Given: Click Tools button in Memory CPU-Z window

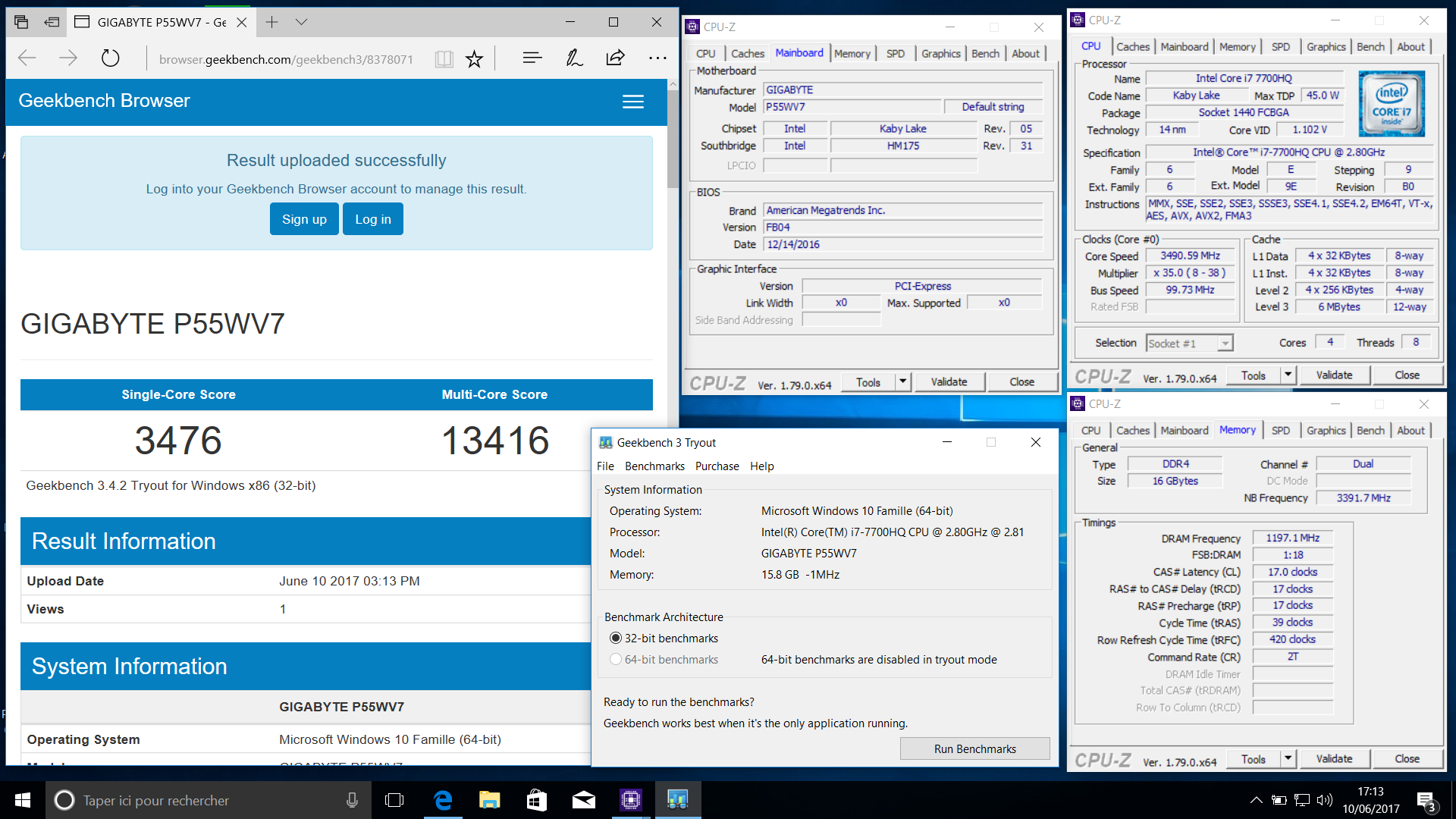Looking at the screenshot, I should coord(1253,759).
